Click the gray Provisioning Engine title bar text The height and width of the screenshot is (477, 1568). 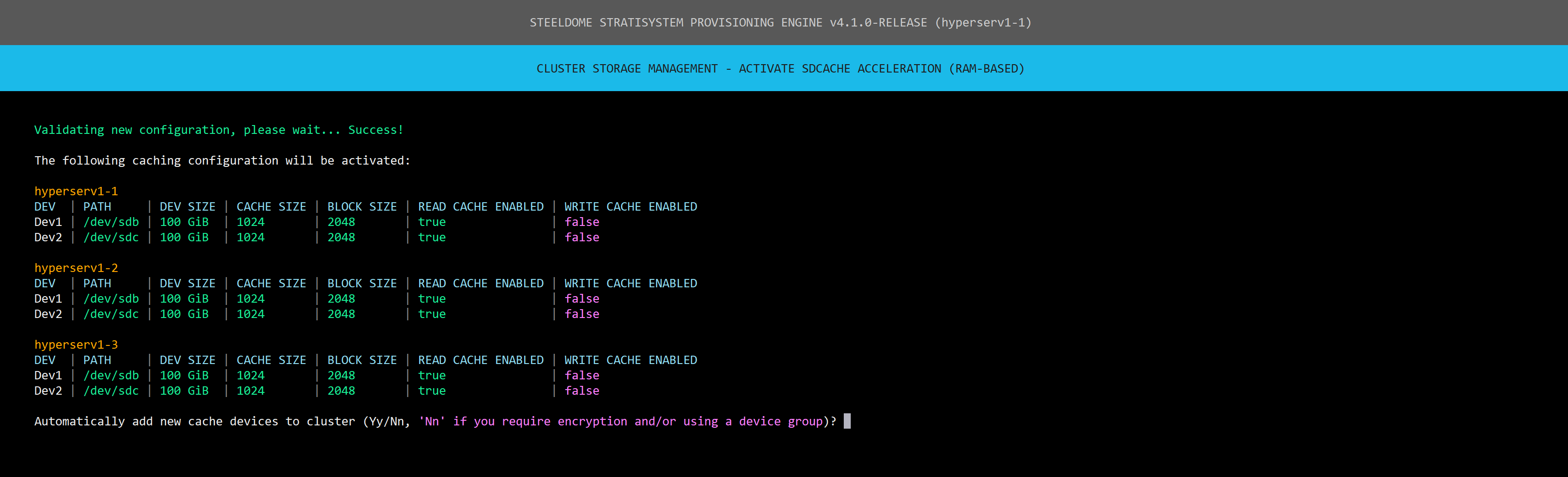(x=781, y=22)
